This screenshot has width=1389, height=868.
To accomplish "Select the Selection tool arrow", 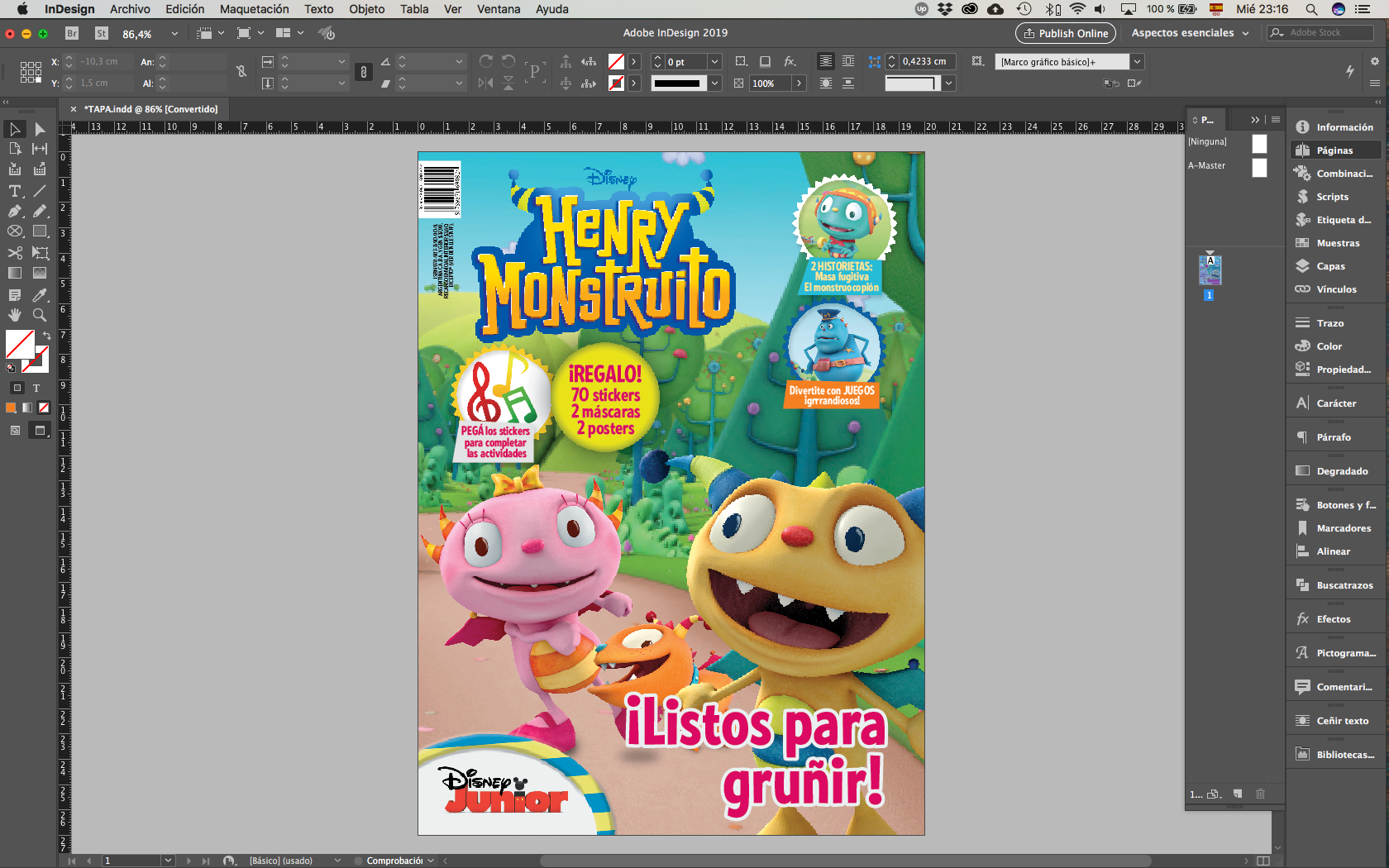I will tap(15, 129).
